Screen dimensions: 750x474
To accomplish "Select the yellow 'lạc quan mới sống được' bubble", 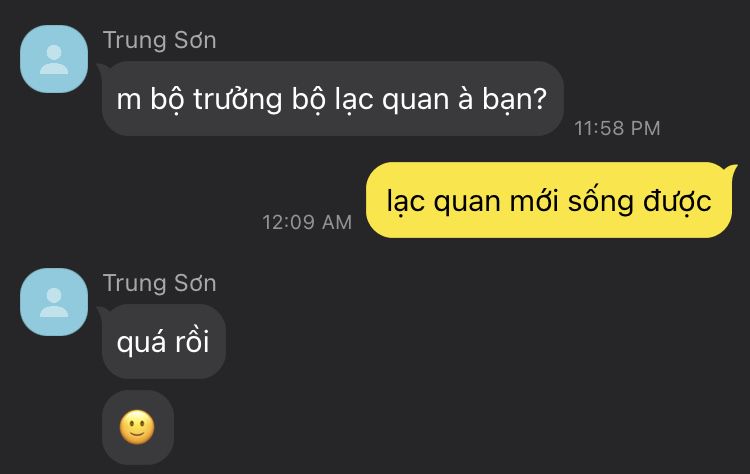I will tap(549, 200).
